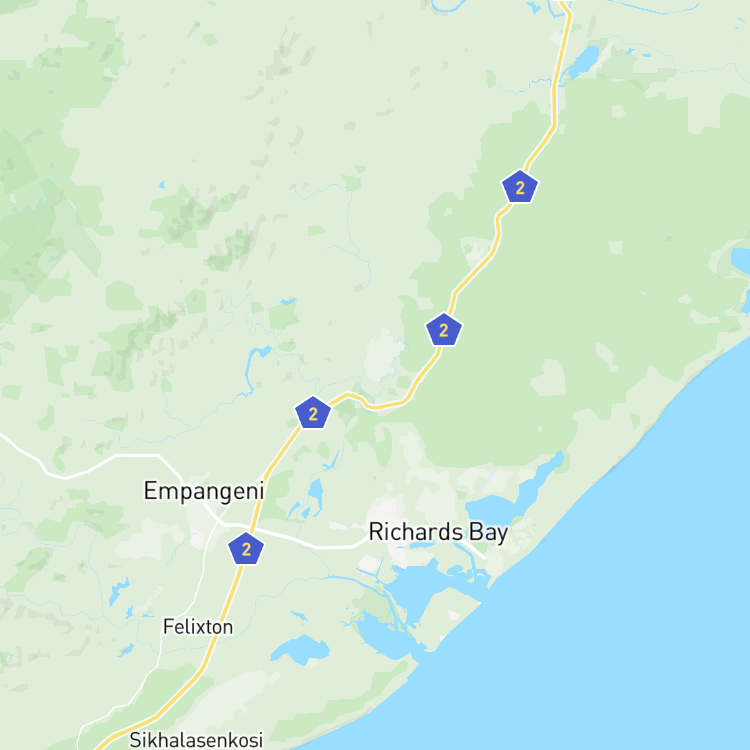Select the lake northeast of Richards Bay label
Viewport: 750px width, 750px height.
514,495
